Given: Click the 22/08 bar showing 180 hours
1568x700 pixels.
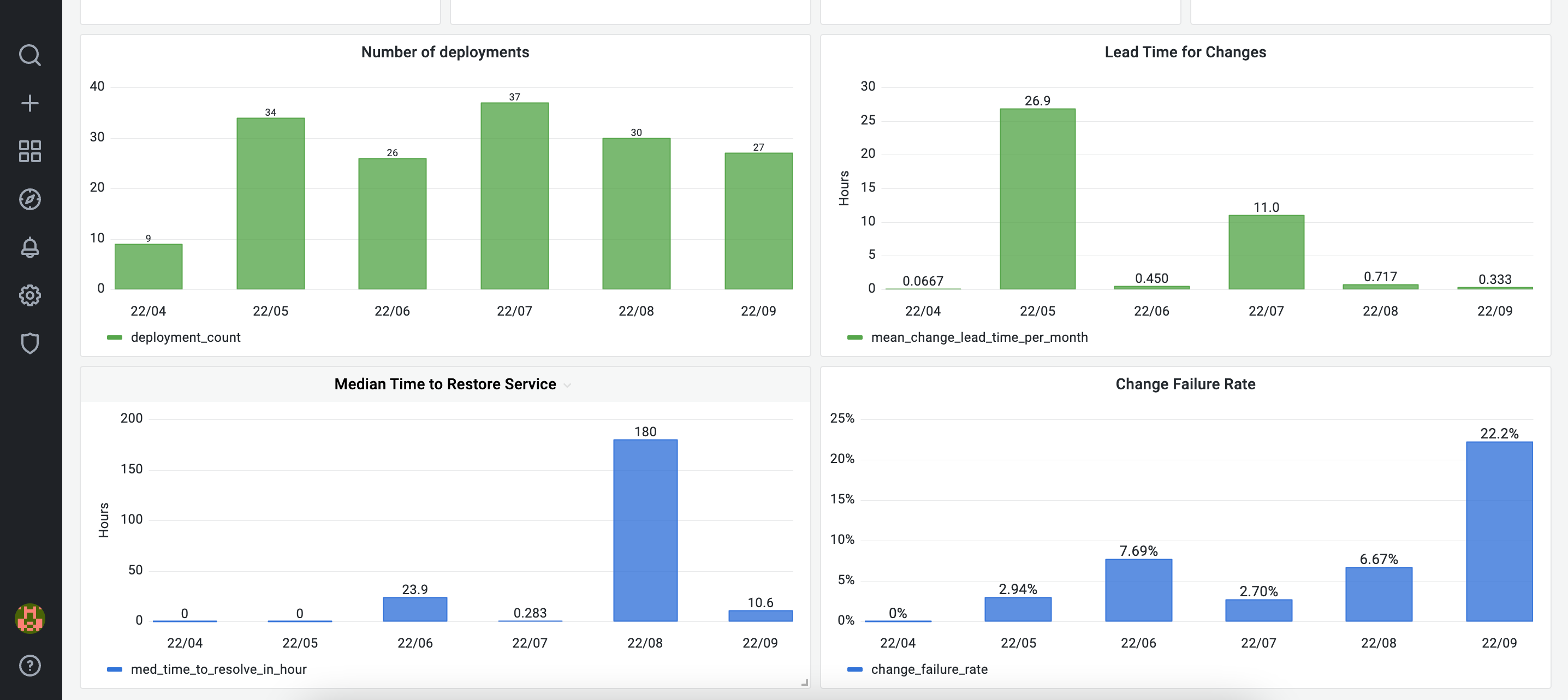Looking at the screenshot, I should pos(645,530).
